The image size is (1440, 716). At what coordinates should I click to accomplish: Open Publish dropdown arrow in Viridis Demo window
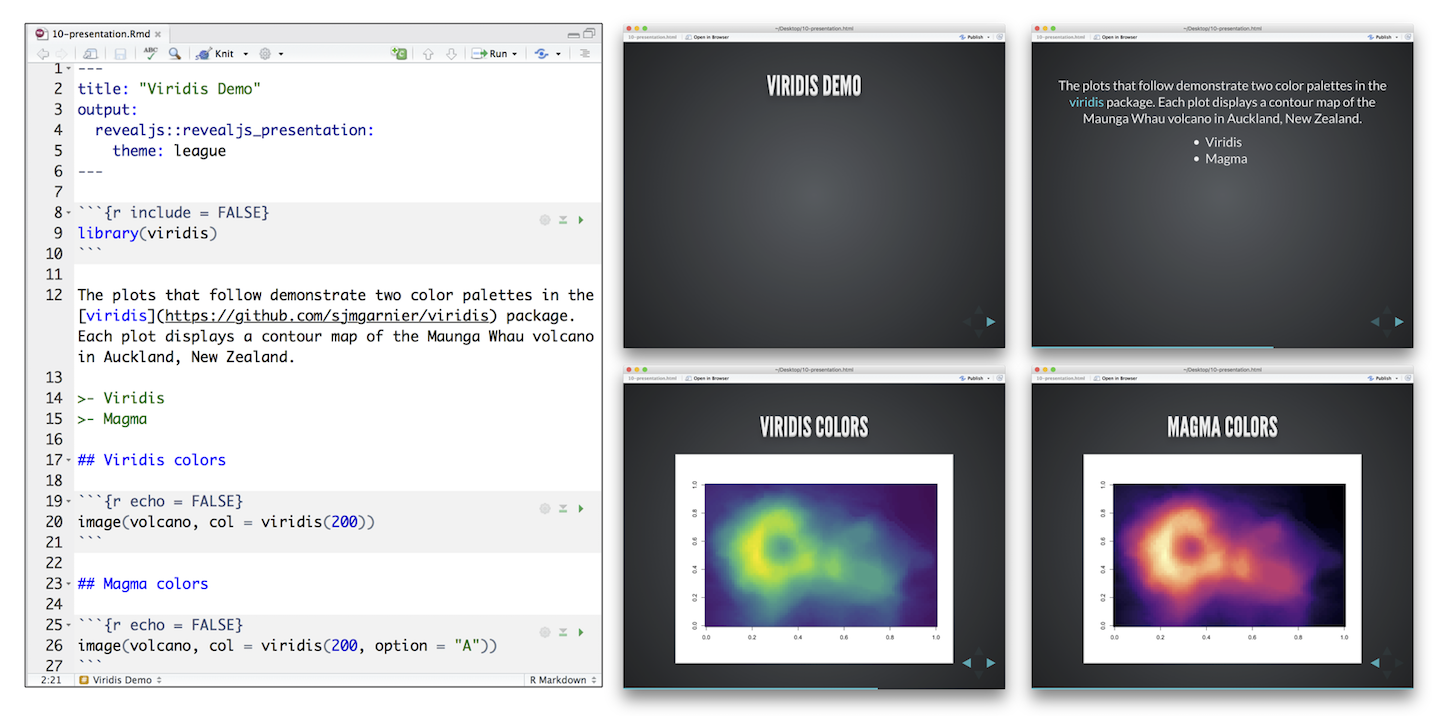tap(988, 37)
